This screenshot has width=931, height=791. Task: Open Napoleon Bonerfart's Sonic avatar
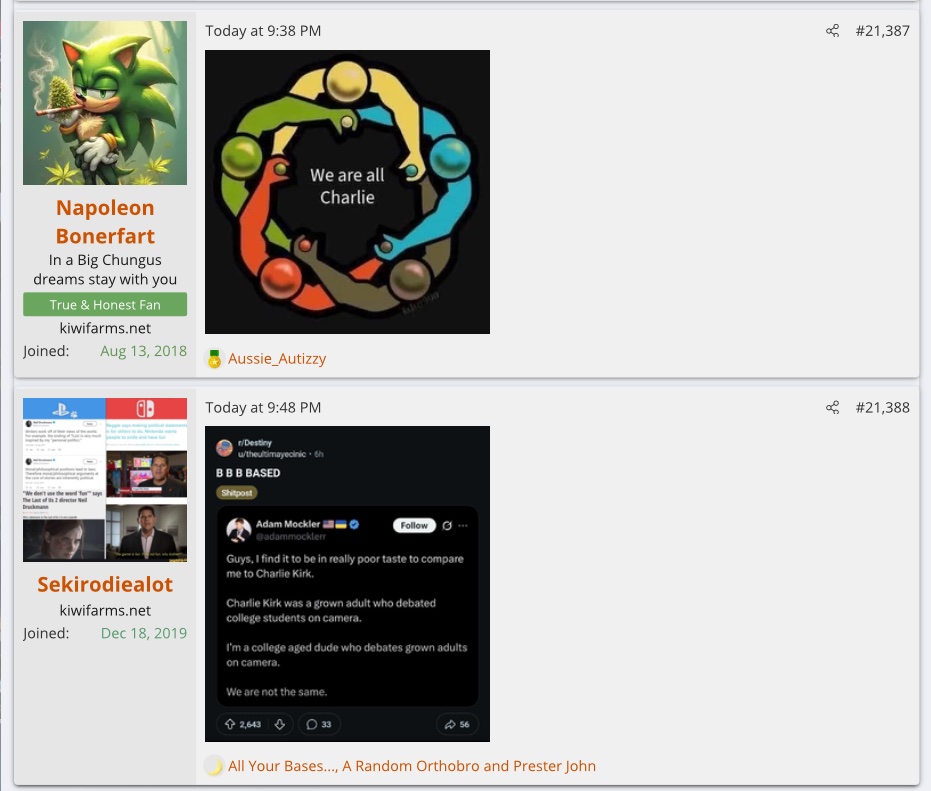(105, 103)
